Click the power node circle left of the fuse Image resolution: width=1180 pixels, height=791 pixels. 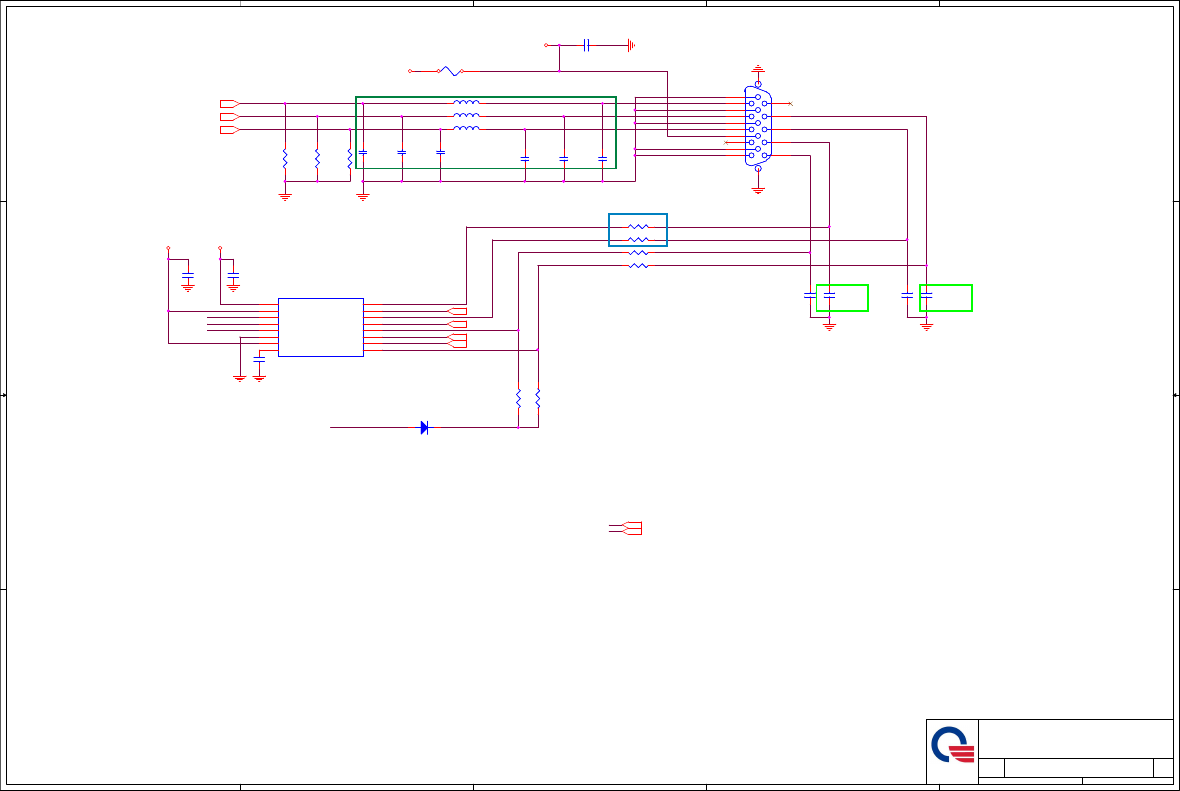409,71
